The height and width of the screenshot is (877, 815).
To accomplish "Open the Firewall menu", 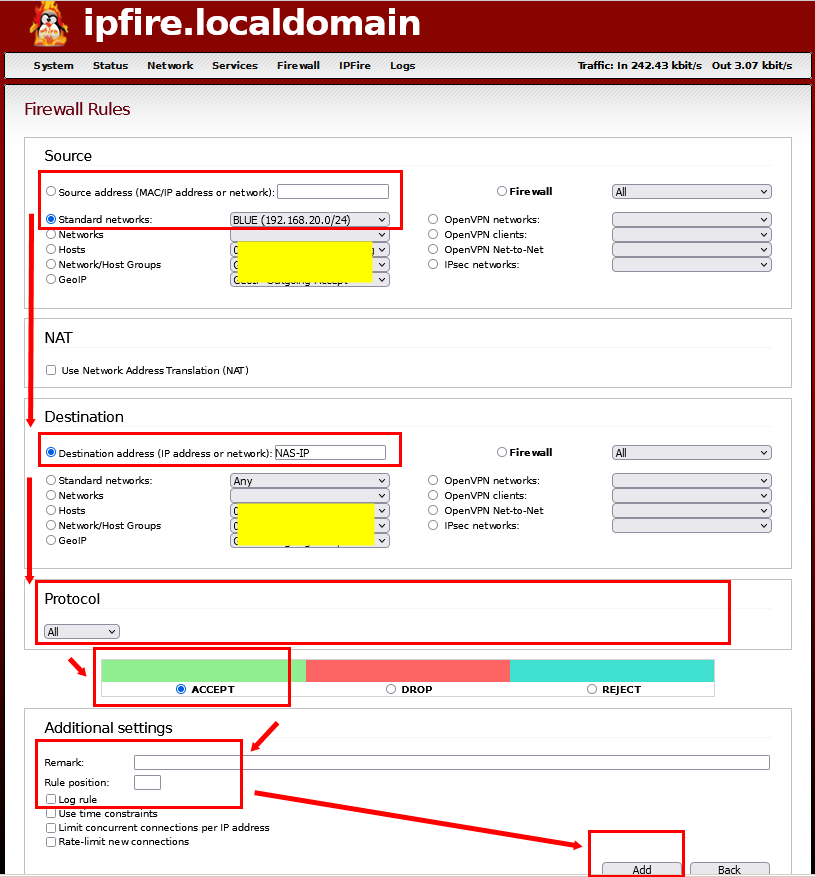I will click(298, 65).
